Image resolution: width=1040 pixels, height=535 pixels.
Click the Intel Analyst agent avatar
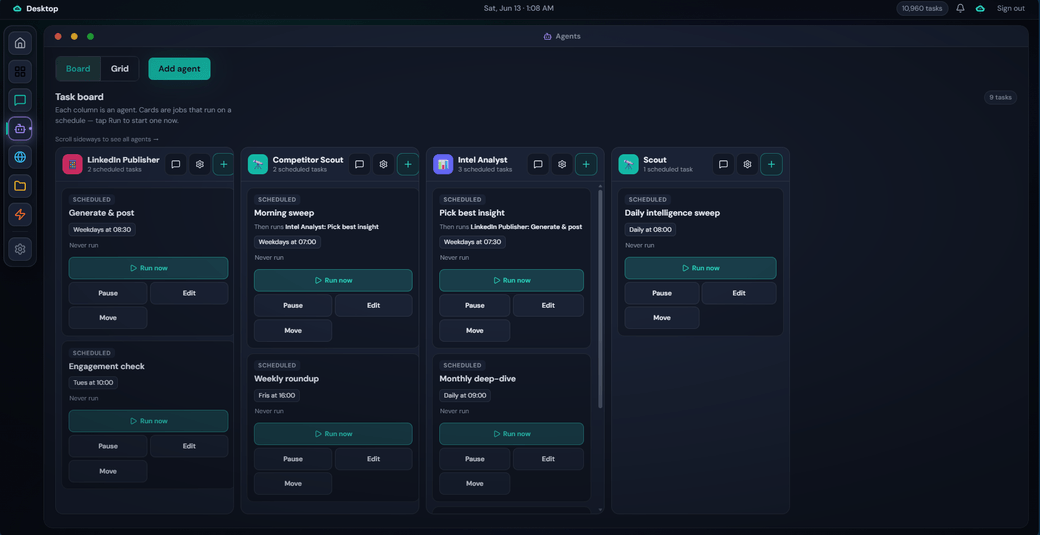pos(443,164)
